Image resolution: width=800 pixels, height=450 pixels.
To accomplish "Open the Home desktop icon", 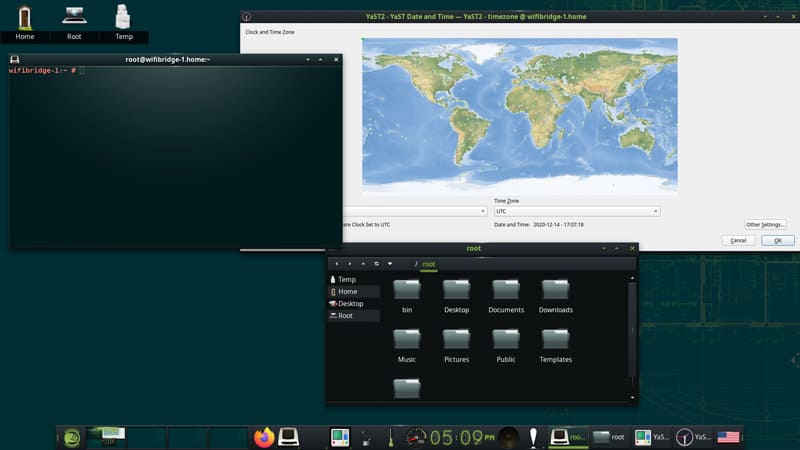I will (x=24, y=23).
